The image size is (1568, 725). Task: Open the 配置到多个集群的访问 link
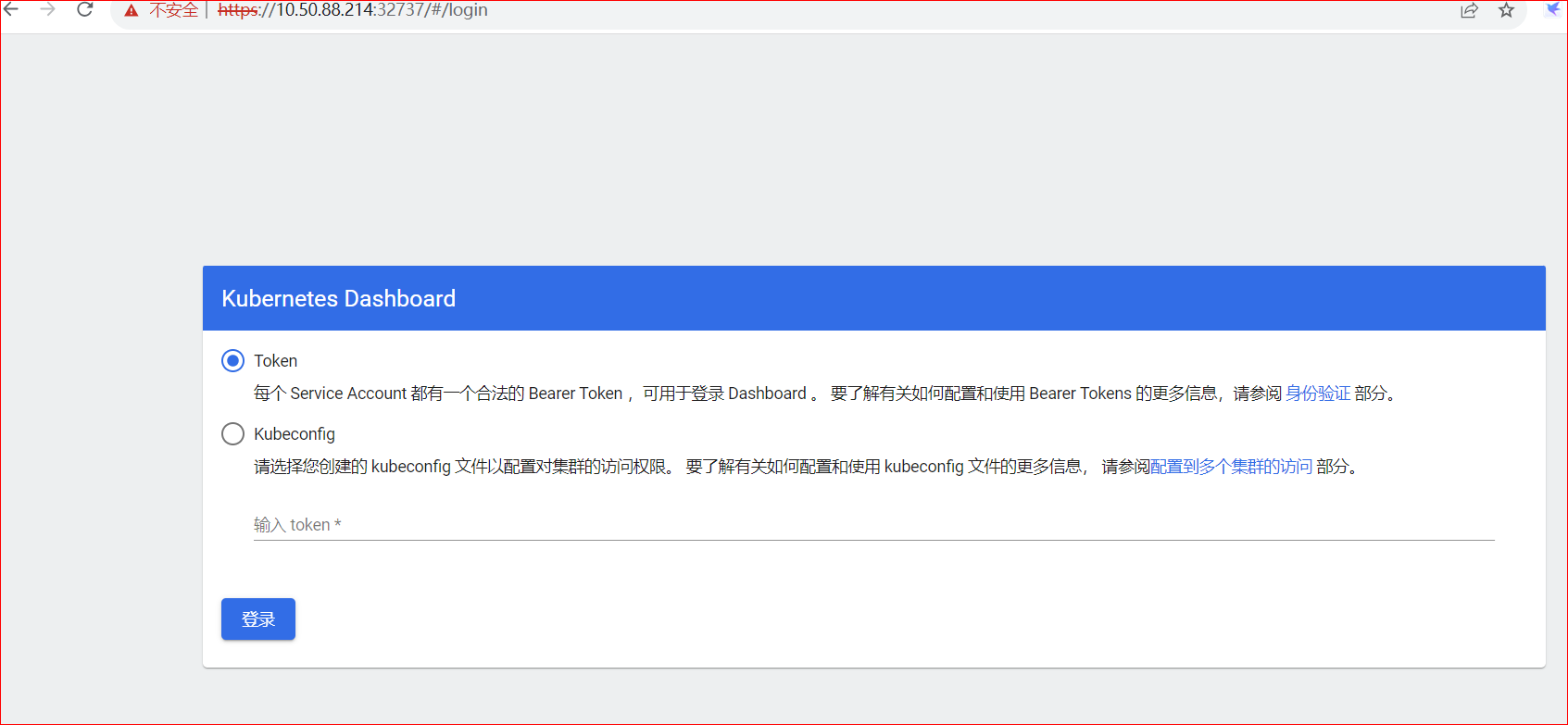[1231, 467]
